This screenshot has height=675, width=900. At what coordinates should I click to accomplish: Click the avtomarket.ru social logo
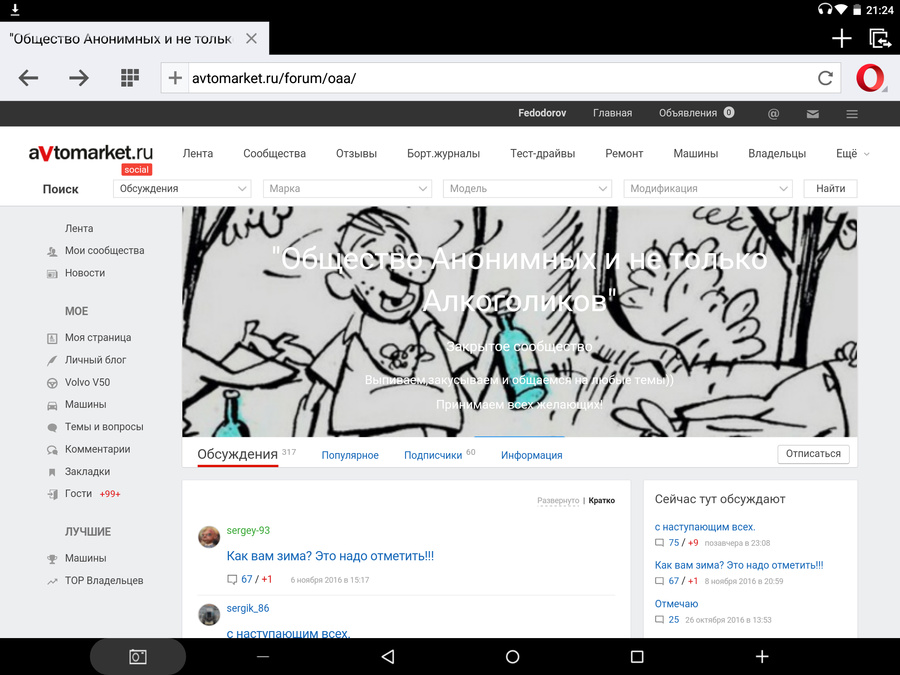pos(91,158)
